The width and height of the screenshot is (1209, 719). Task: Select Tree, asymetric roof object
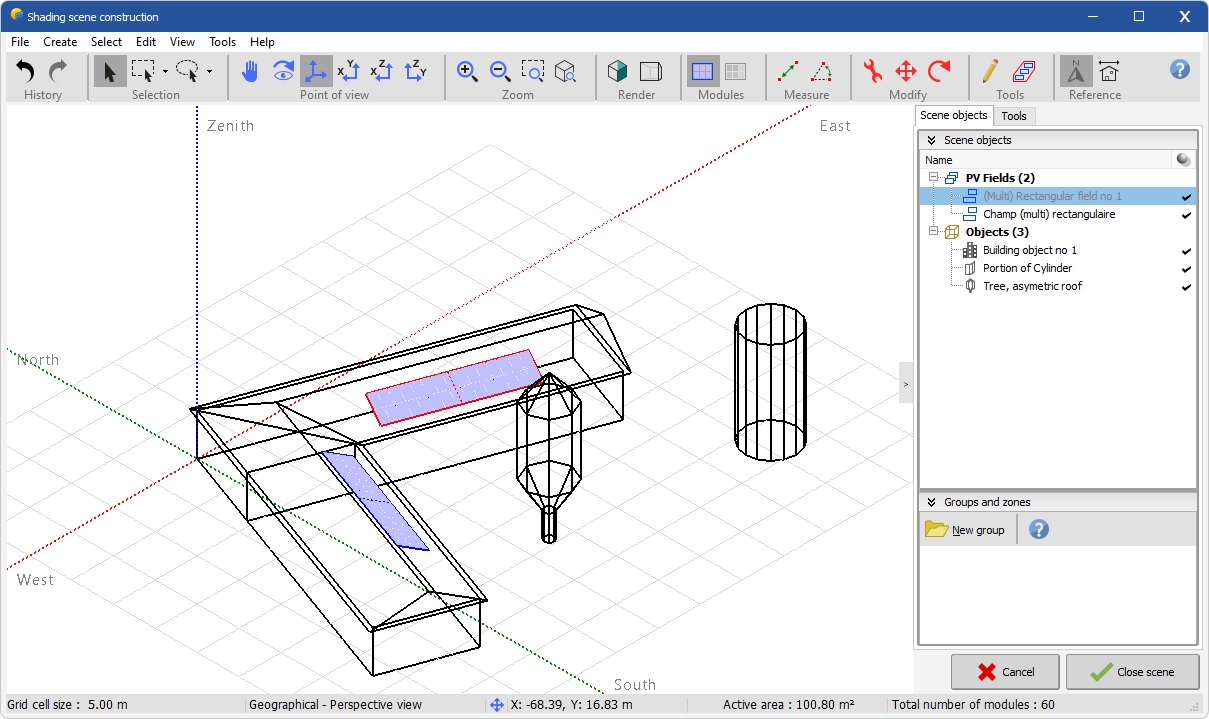[1032, 286]
